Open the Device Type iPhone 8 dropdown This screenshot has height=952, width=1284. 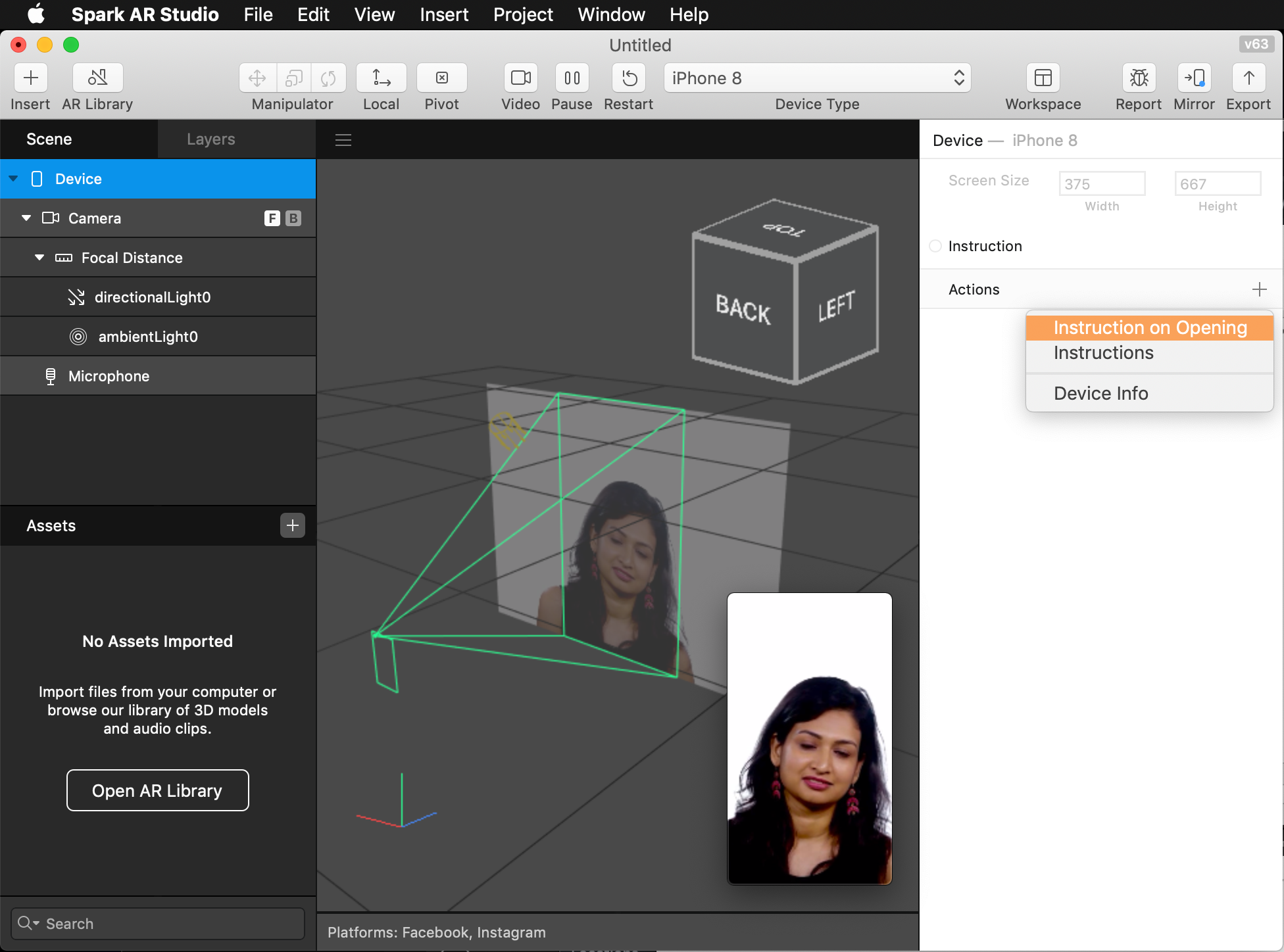(818, 78)
